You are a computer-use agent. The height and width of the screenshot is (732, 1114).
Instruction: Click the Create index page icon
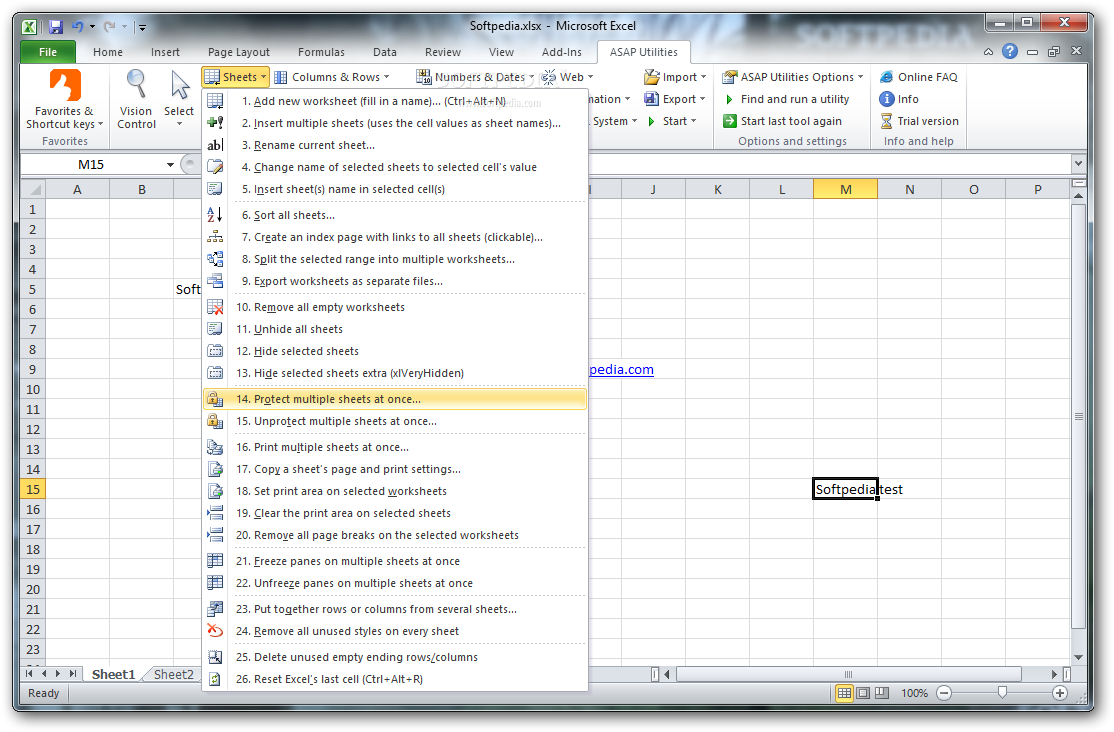(215, 237)
